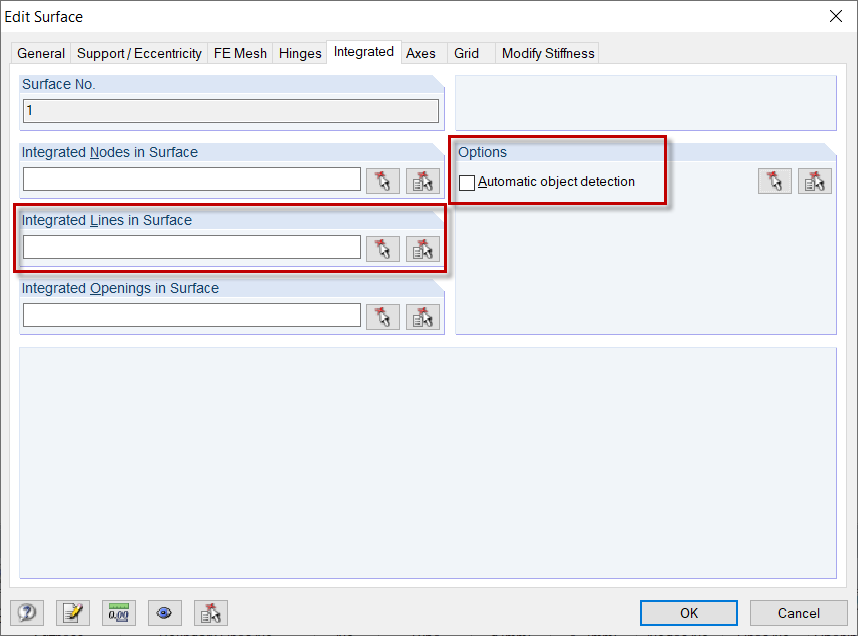Switch to the FE Mesh tab
The width and height of the screenshot is (858, 636).
(x=240, y=53)
